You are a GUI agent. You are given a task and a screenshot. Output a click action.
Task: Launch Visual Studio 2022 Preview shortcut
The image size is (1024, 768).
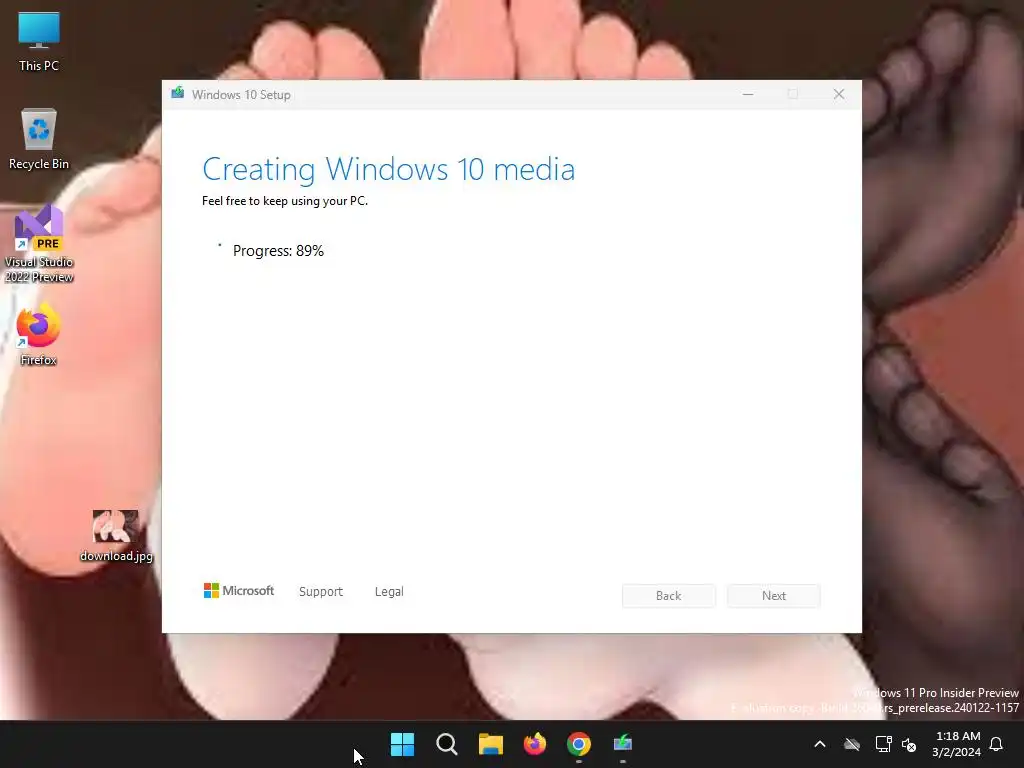coord(39,244)
